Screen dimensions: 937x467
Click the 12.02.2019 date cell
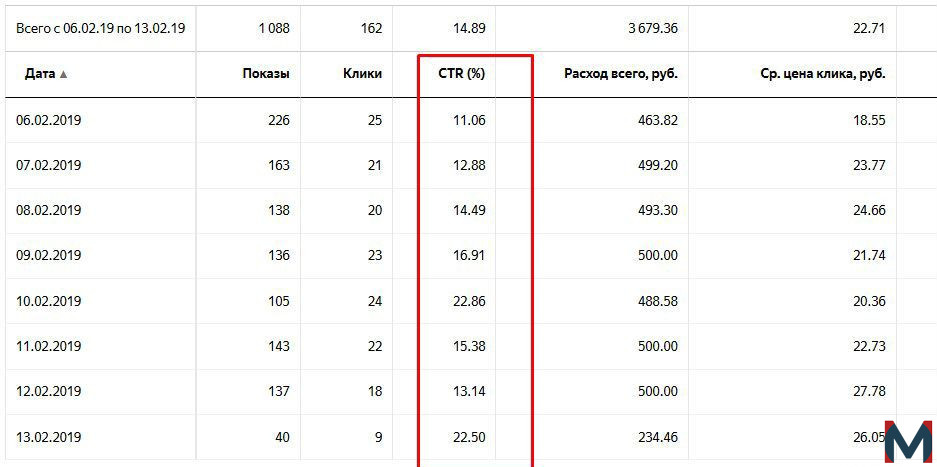click(x=48, y=392)
